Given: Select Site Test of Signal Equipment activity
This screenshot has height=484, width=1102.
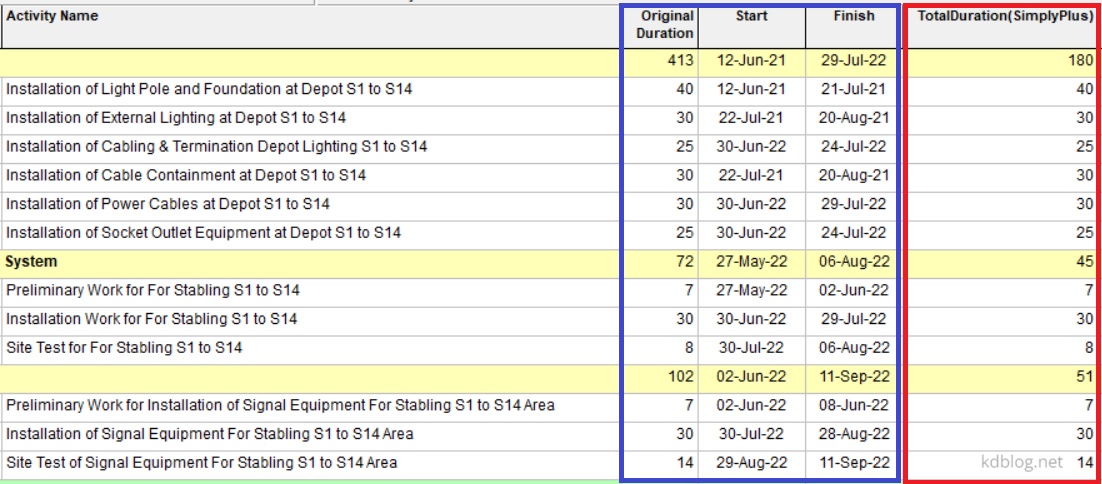Looking at the screenshot, I should point(201,463).
